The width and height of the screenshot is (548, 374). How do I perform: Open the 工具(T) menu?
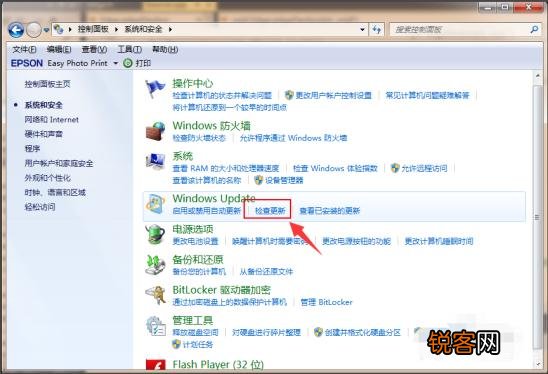[129, 50]
